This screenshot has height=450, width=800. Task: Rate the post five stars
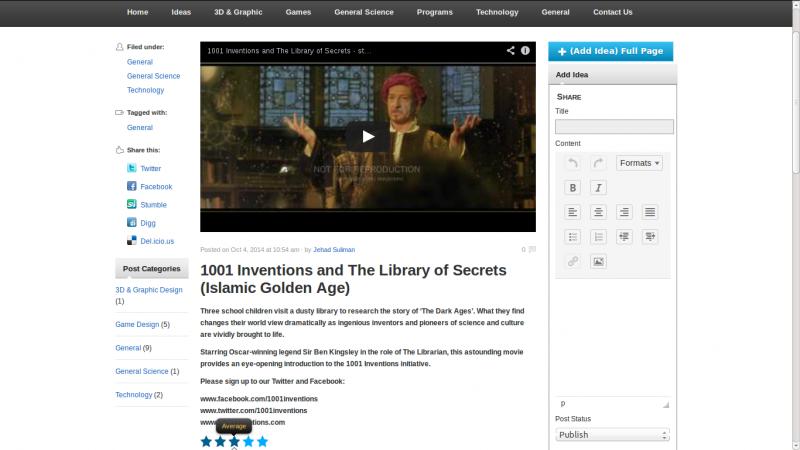click(262, 441)
